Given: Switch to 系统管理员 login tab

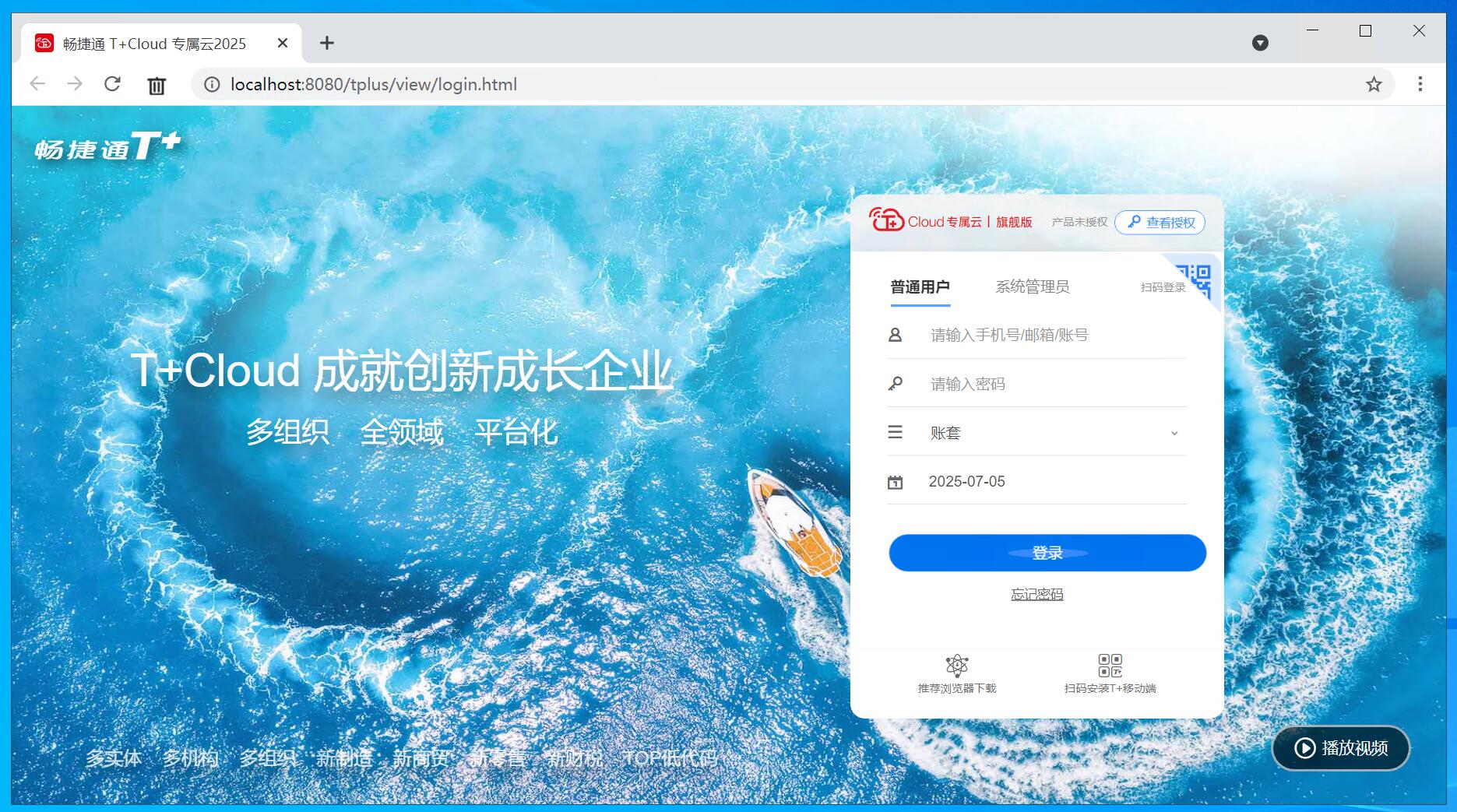Looking at the screenshot, I should (1033, 286).
